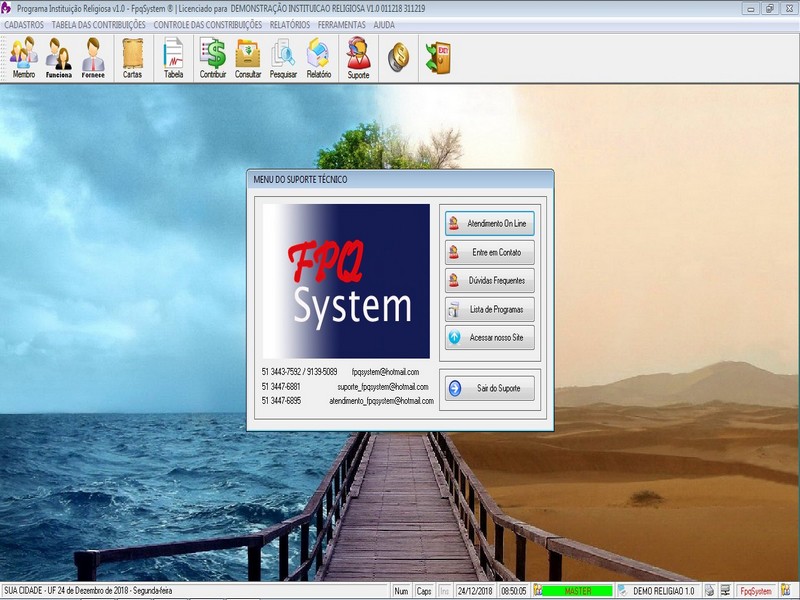Click the Entre em Contato button

pyautogui.click(x=490, y=252)
